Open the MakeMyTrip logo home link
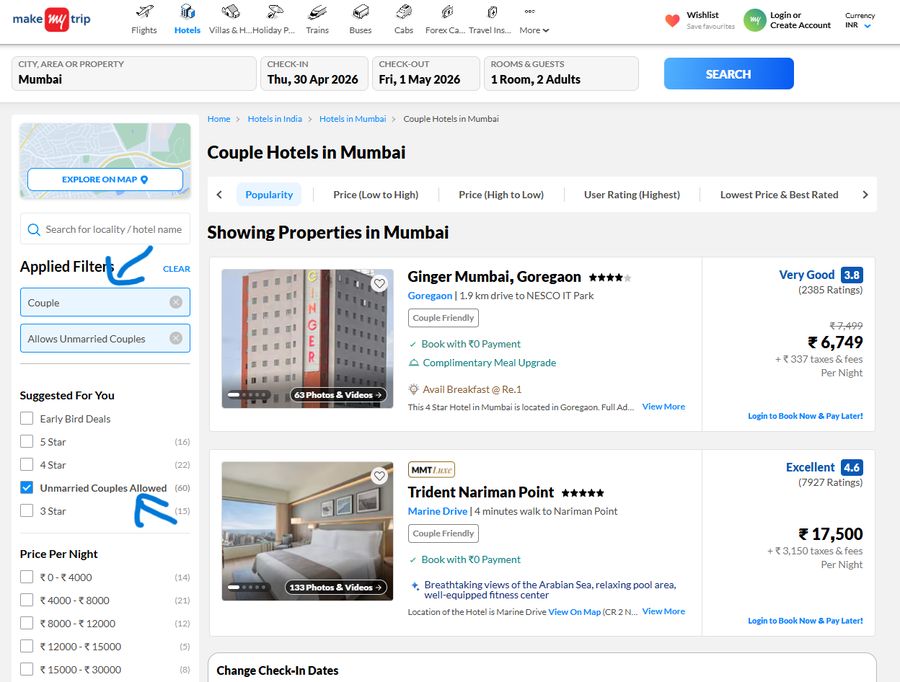900x682 pixels. point(52,19)
